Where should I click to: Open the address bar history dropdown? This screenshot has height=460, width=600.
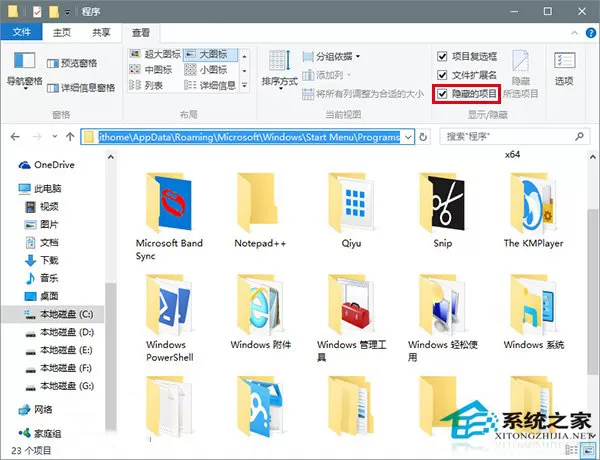pyautogui.click(x=408, y=137)
